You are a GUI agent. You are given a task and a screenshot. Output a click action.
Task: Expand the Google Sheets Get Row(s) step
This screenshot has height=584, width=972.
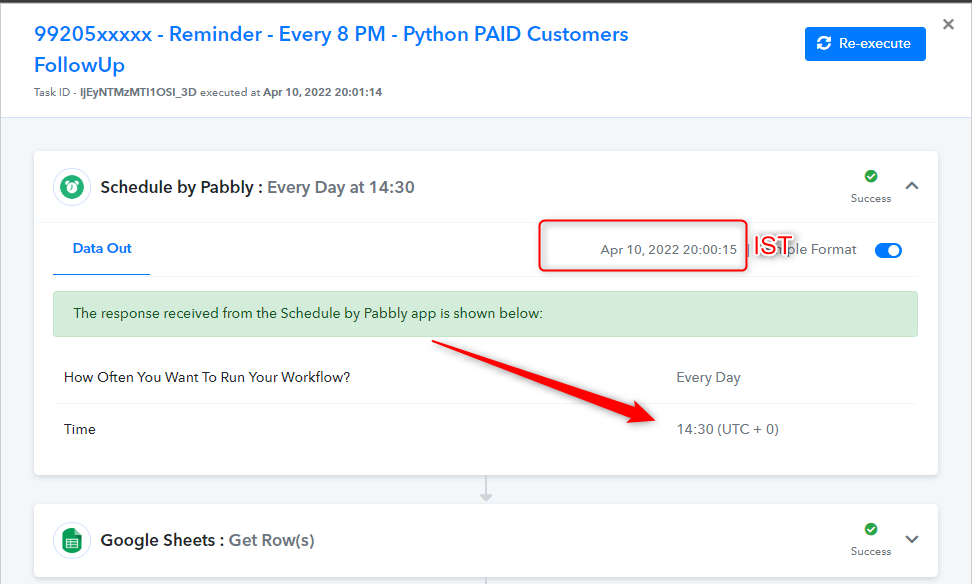click(x=912, y=539)
